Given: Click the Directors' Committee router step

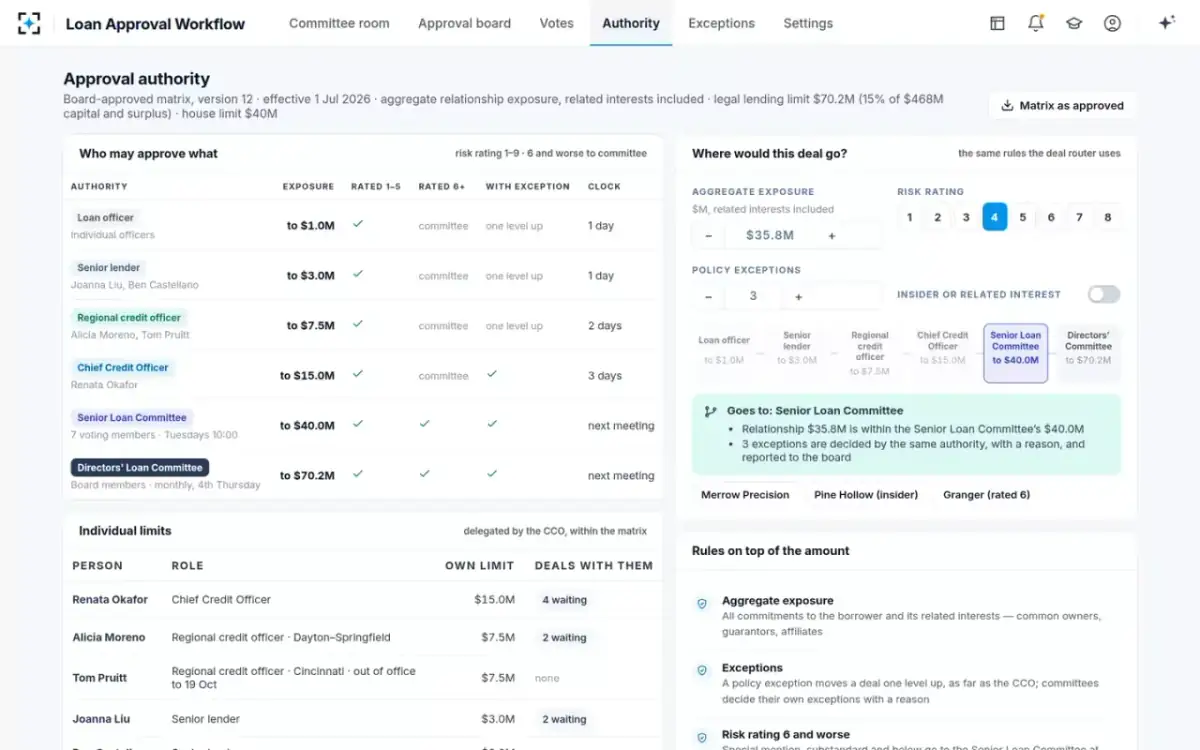Looking at the screenshot, I should coord(1088,353).
